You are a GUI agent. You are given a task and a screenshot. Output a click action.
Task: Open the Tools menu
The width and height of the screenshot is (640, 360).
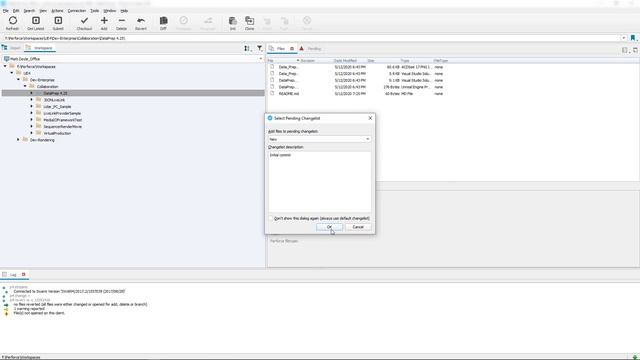[x=95, y=11]
